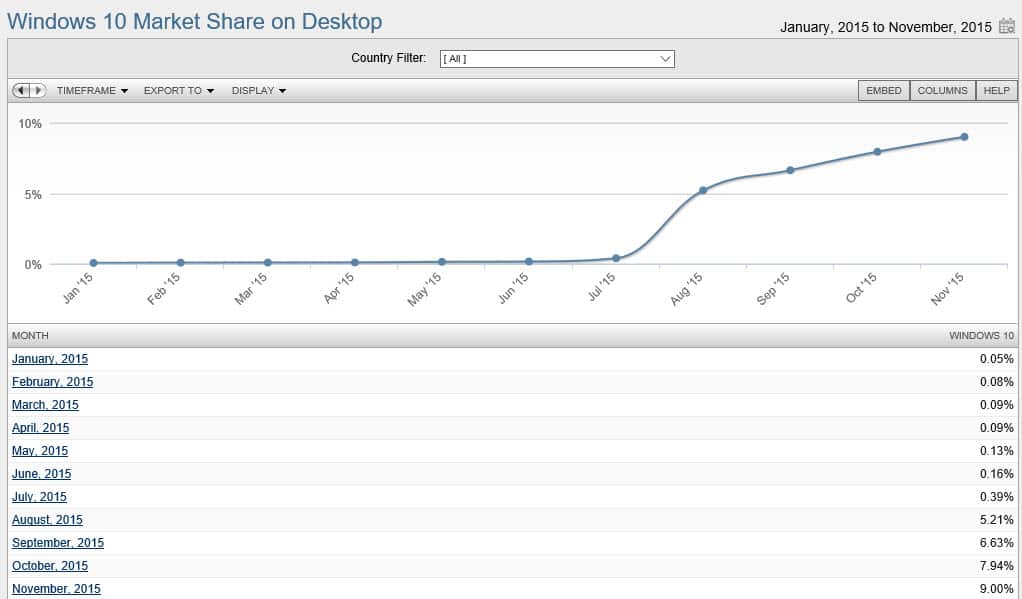Click the 0.39% value for July
Image resolution: width=1022 pixels, height=599 pixels.
[997, 497]
